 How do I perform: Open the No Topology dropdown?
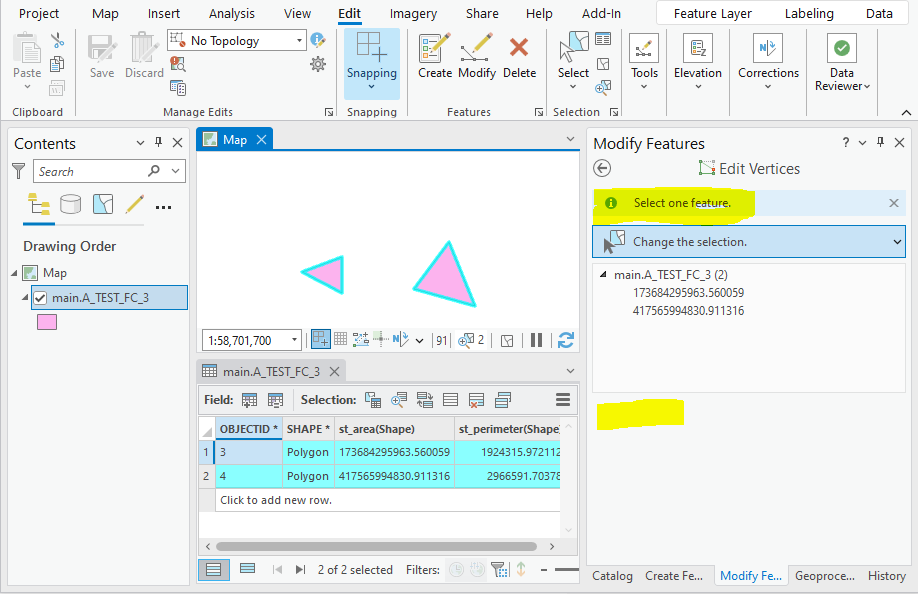pos(299,40)
